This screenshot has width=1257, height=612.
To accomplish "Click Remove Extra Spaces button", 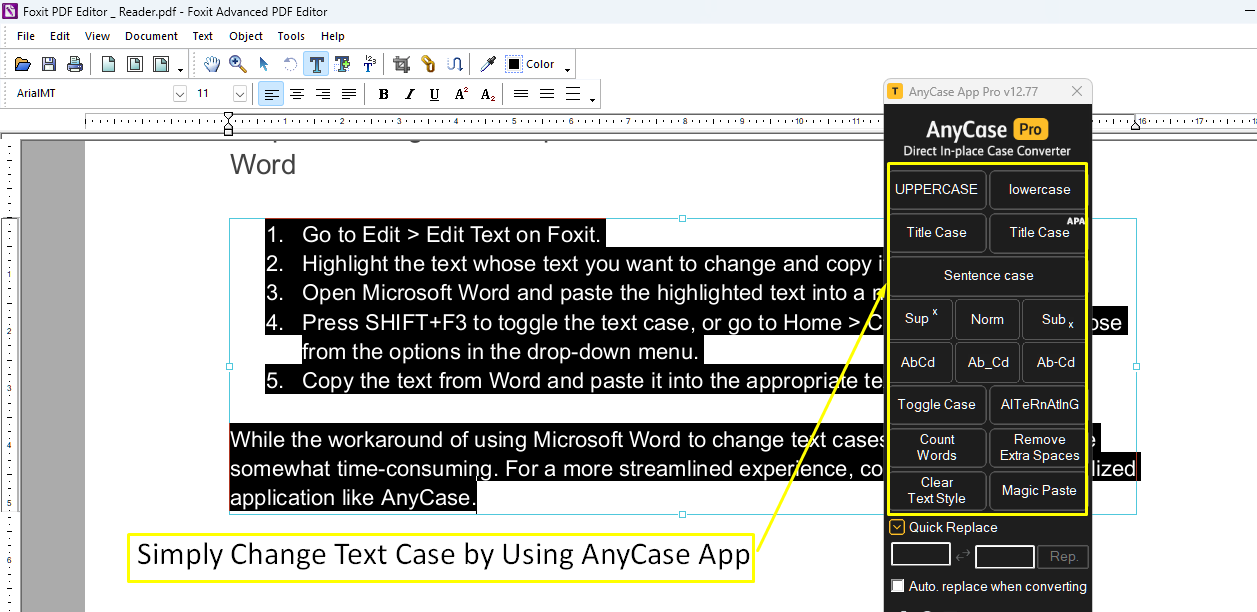I will pyautogui.click(x=1039, y=447).
